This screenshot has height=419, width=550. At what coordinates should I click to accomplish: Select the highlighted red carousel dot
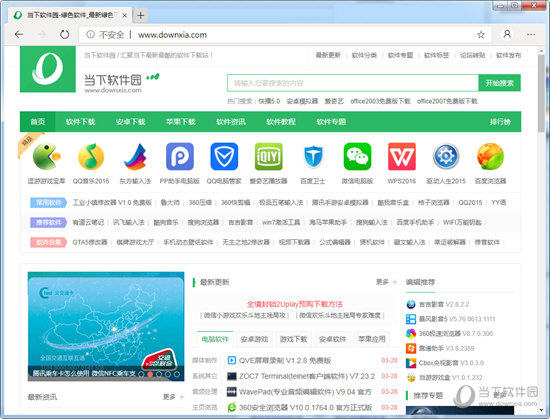click(x=150, y=374)
